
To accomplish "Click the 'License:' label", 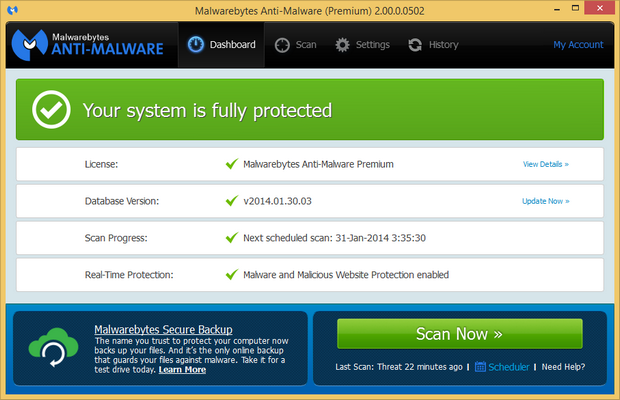I will coord(101,164).
